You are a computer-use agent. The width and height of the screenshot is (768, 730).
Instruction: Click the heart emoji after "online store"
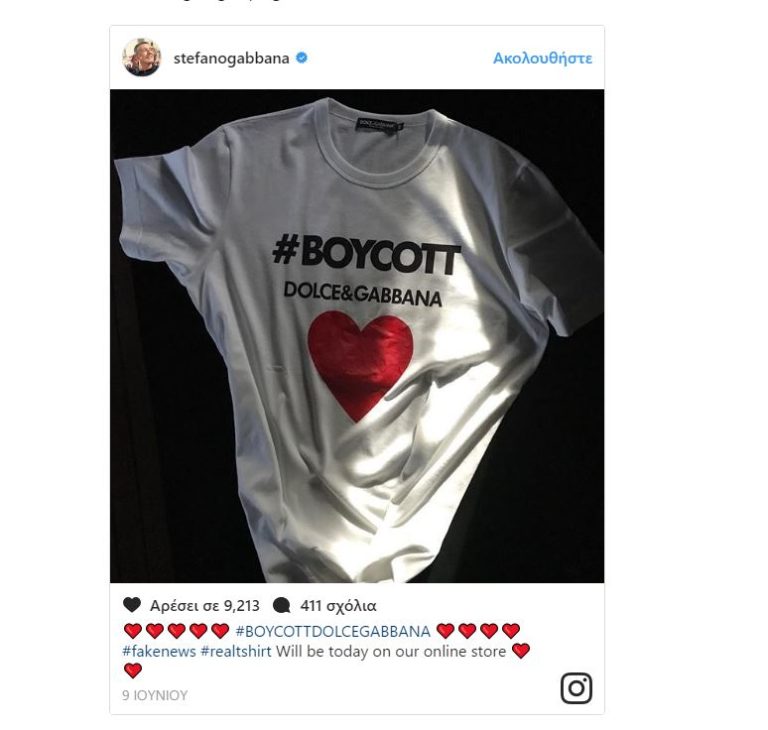520,651
